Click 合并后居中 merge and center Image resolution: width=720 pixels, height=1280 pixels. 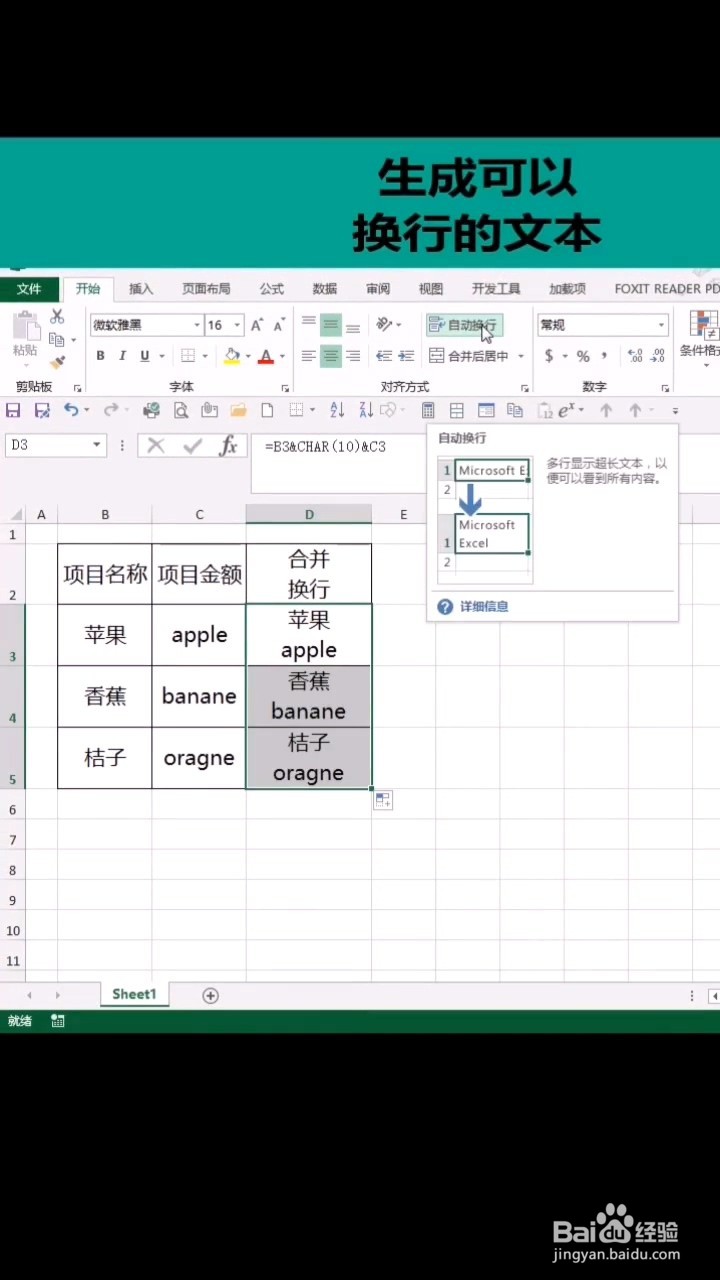click(469, 356)
